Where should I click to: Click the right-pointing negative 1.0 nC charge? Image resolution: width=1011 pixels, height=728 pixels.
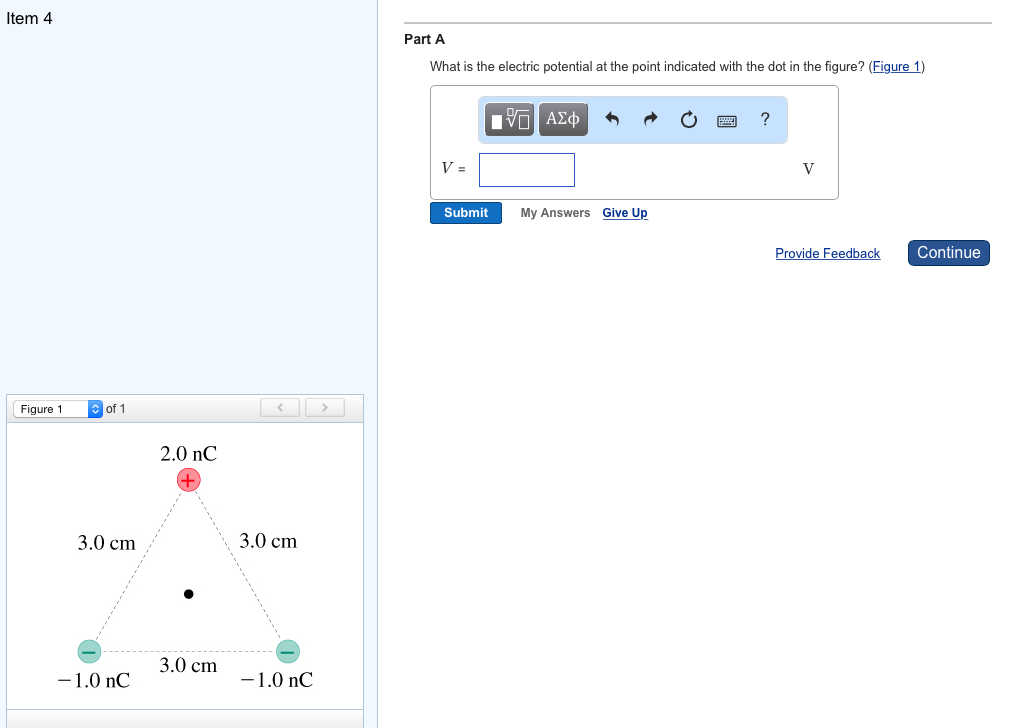(288, 651)
